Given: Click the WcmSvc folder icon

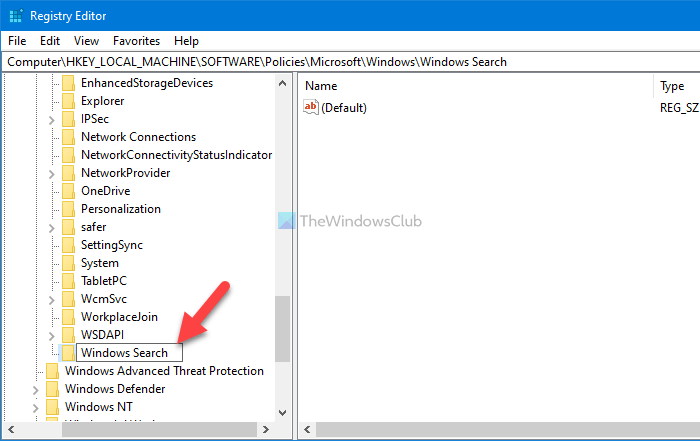Looking at the screenshot, I should [68, 299].
